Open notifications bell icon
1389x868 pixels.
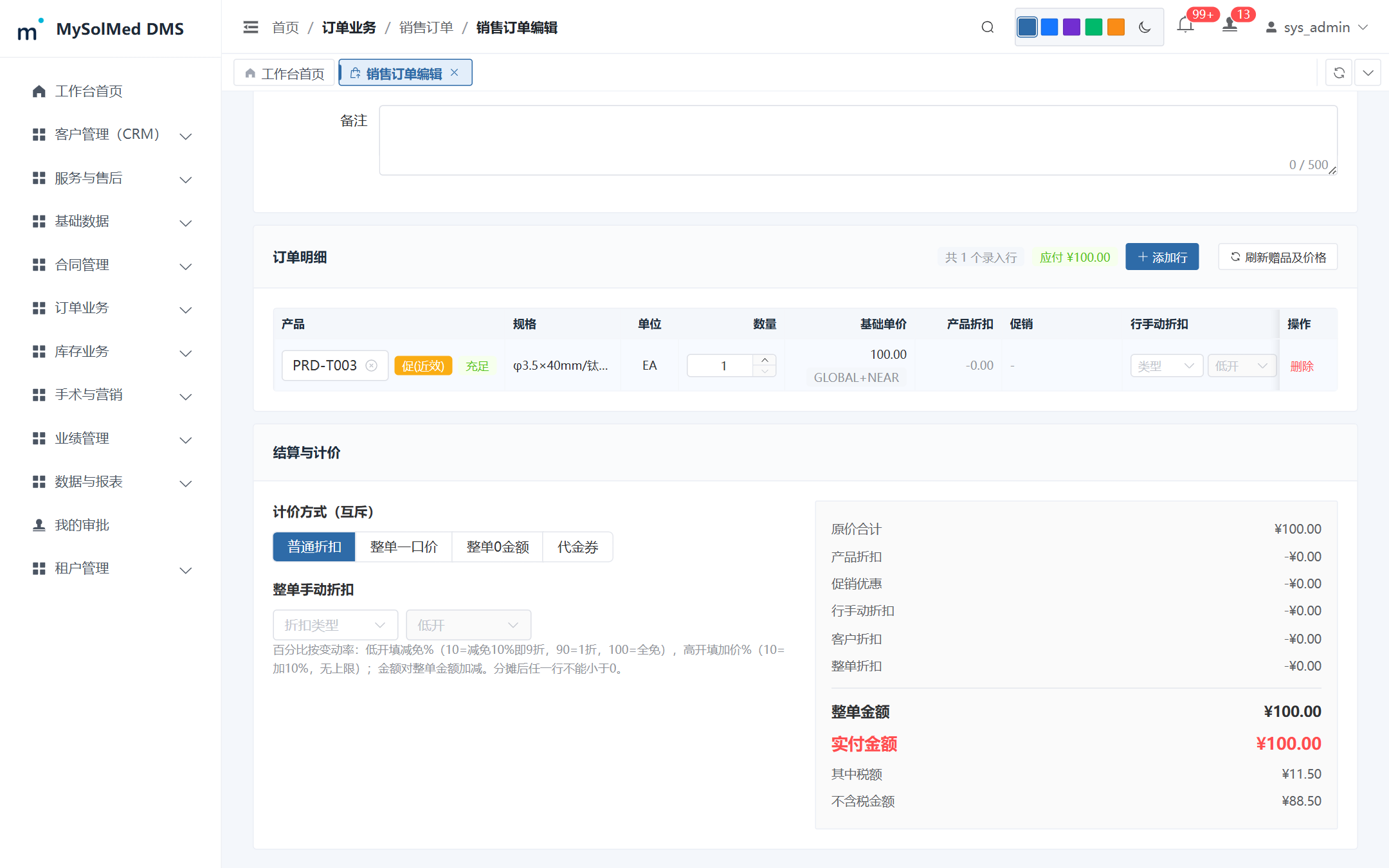tap(1185, 26)
